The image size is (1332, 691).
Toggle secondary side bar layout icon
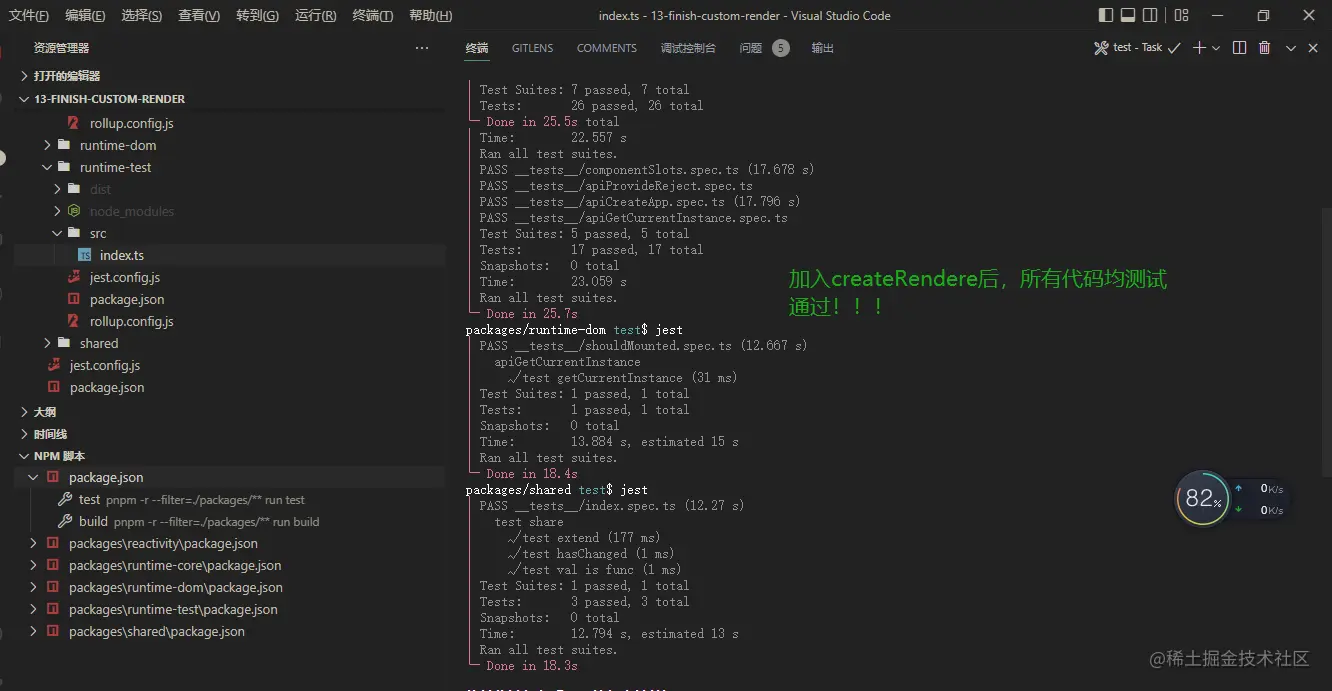(1151, 15)
